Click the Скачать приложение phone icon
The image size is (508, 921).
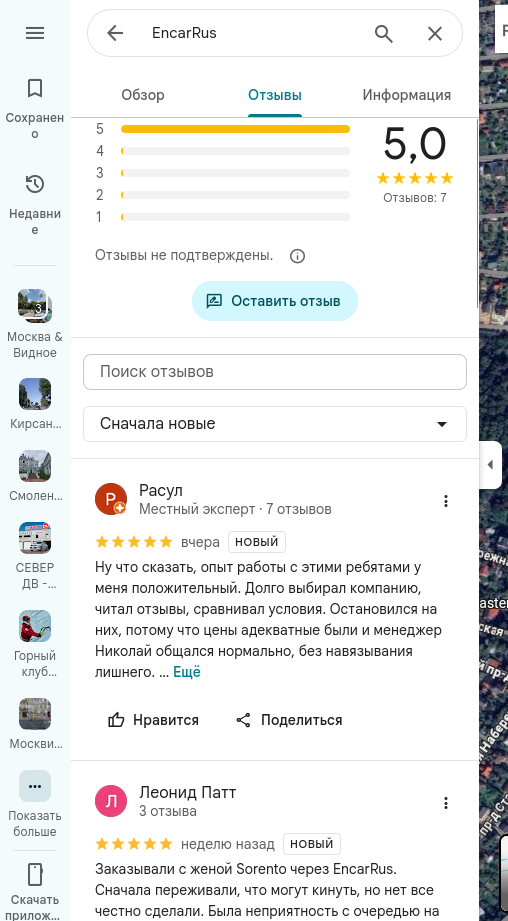tap(35, 874)
